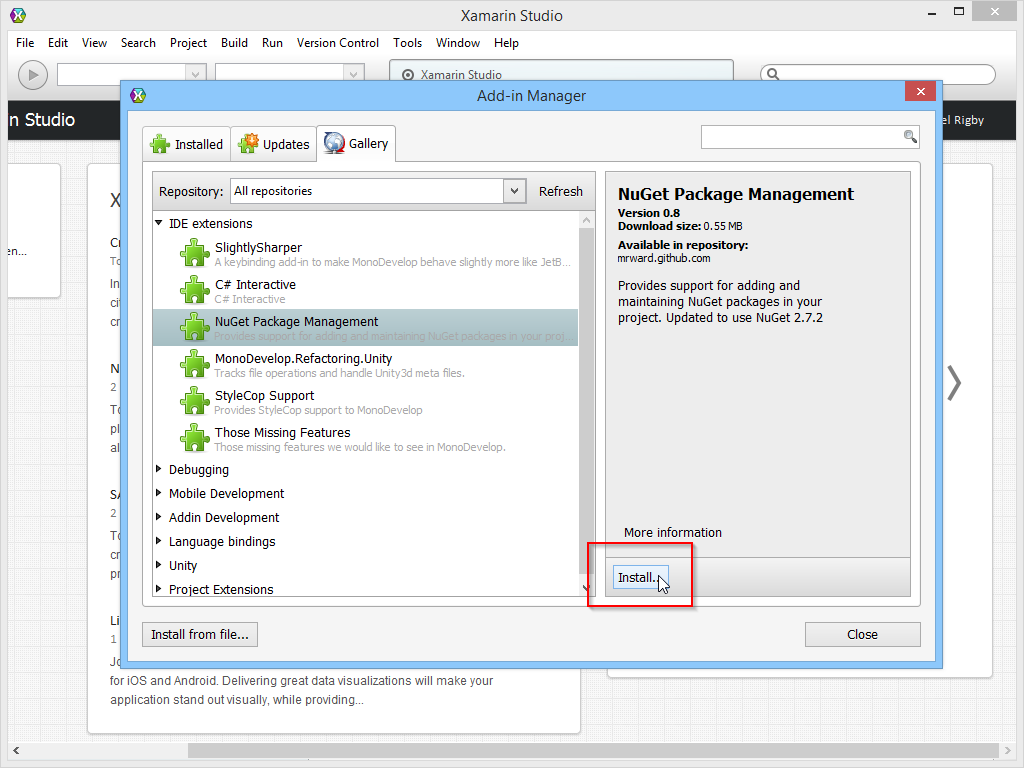The height and width of the screenshot is (768, 1024).
Task: Click the C# Interactive add-in puzzle icon
Action: (x=195, y=290)
